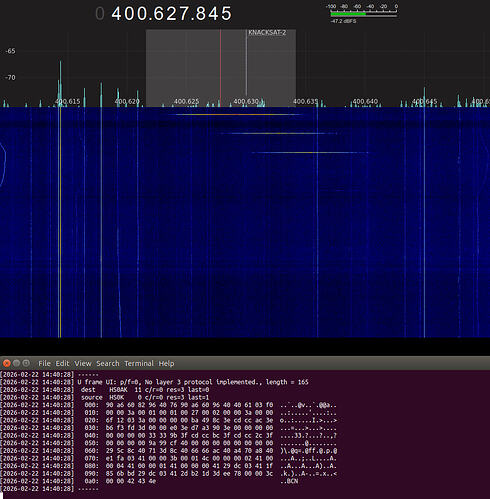The width and height of the screenshot is (490, 499).
Task: Click the tallest spectrum peak near 400.615
Action: [x=60, y=83]
